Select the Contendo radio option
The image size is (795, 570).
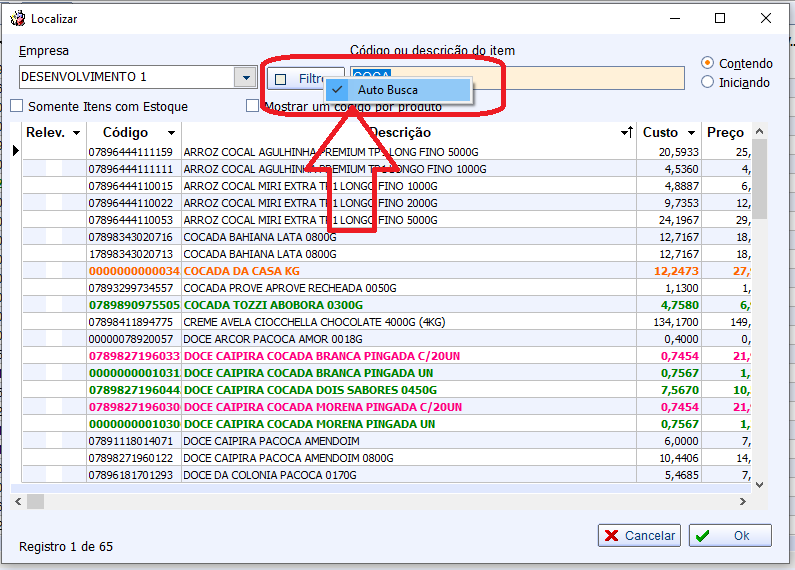pyautogui.click(x=708, y=62)
